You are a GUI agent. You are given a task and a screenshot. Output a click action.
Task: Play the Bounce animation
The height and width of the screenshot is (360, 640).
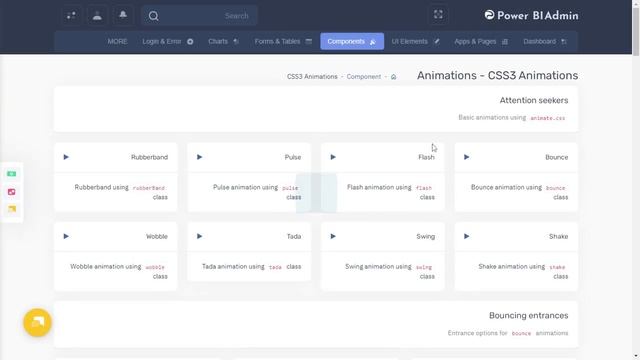467,157
